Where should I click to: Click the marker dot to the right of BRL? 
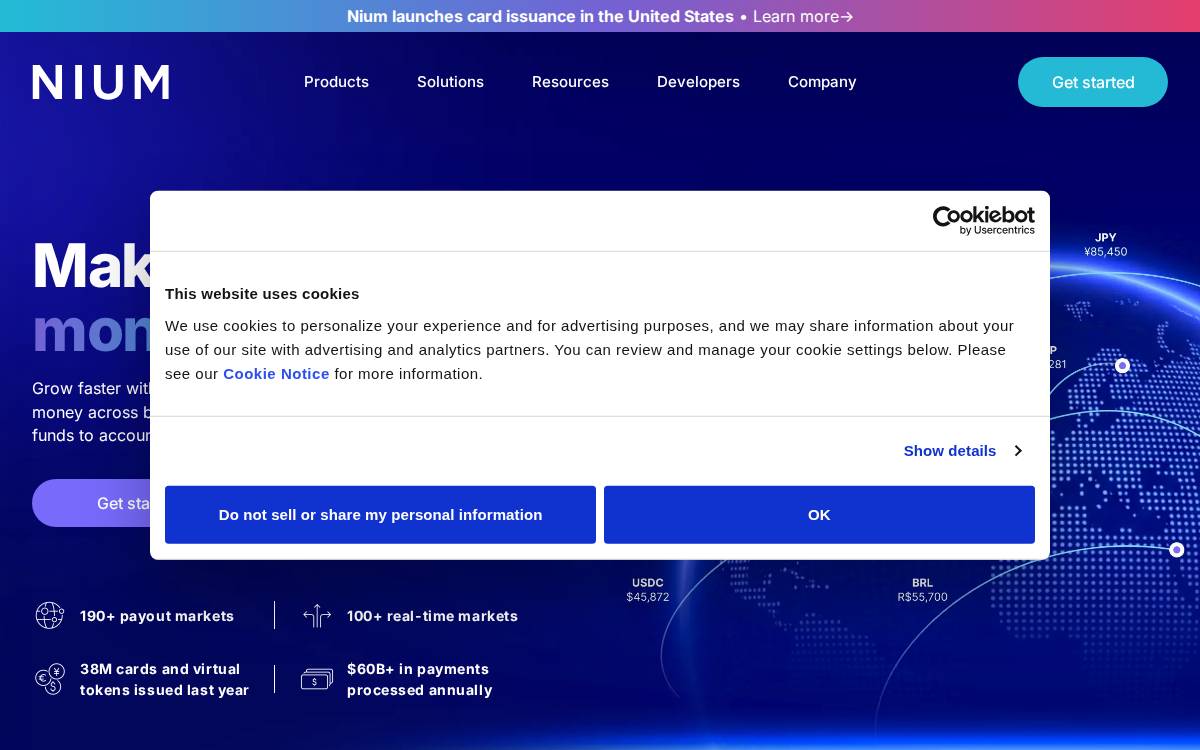tap(1177, 550)
